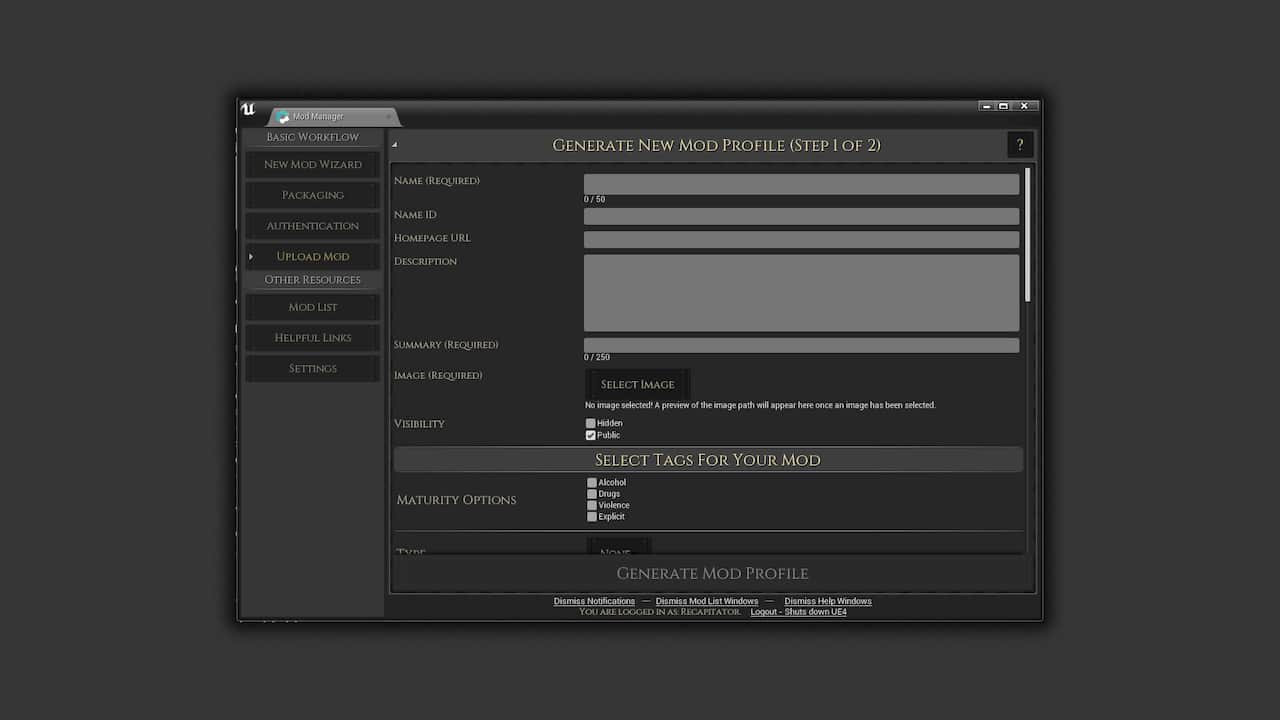The height and width of the screenshot is (720, 1280).
Task: Click the Generate Mod Profile button
Action: pos(712,573)
